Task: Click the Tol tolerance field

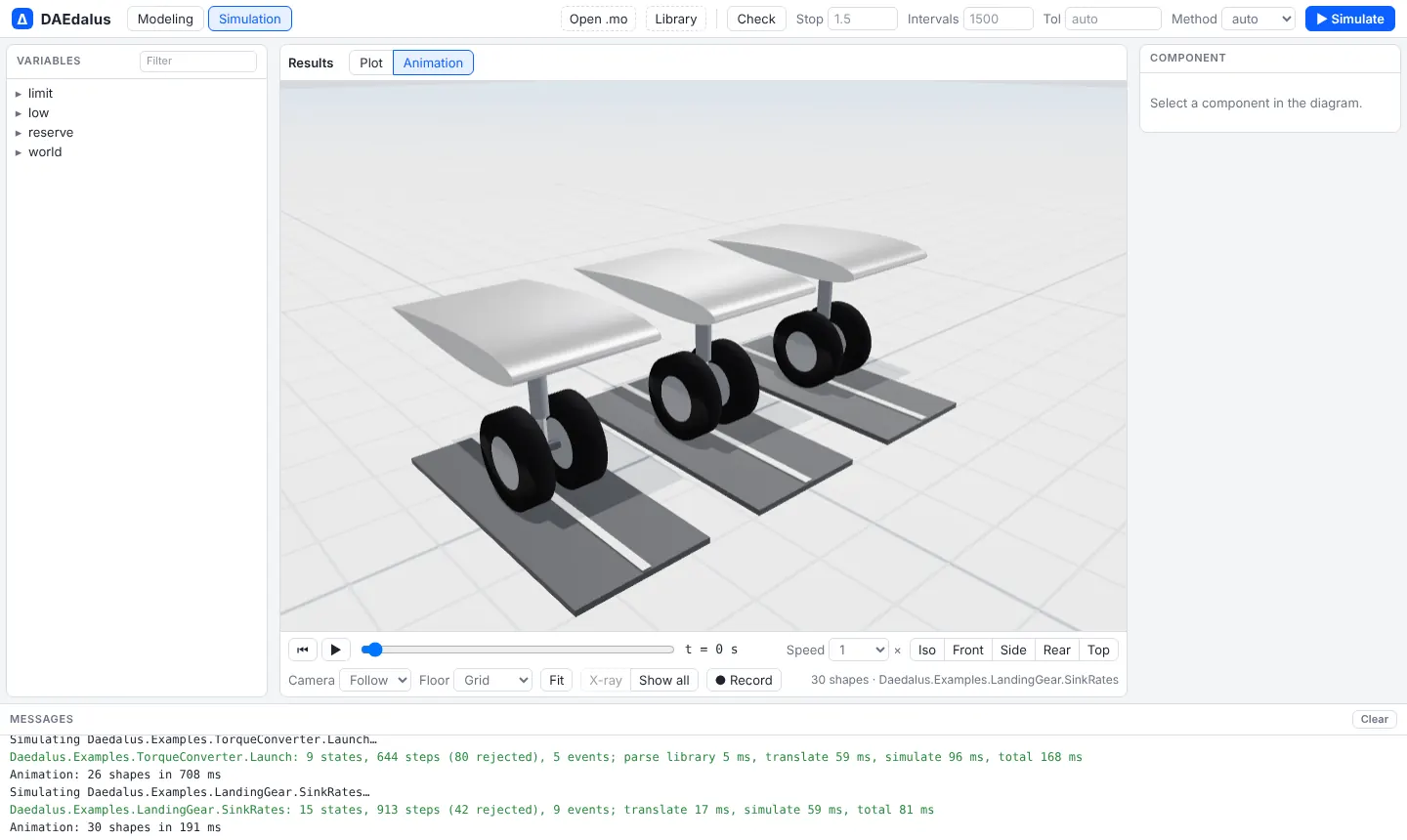Action: point(1113,19)
